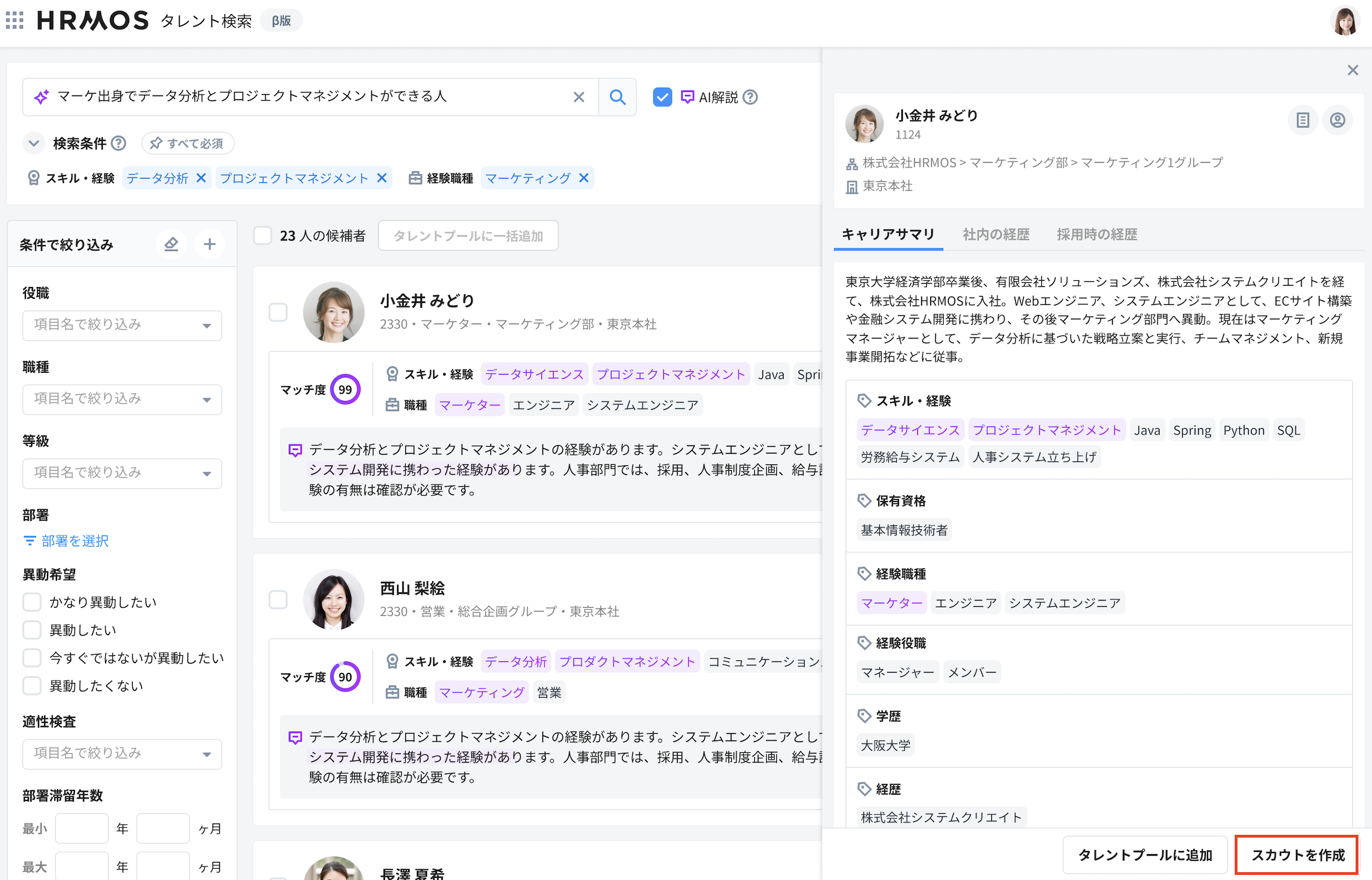Switch to 社内の経歴 tab
The height and width of the screenshot is (880, 1372).
[995, 234]
